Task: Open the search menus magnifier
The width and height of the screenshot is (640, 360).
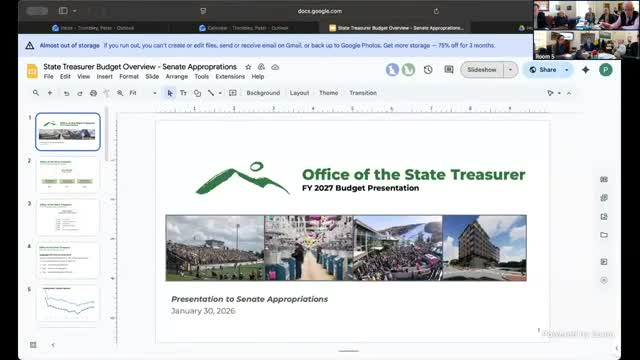Action: pyautogui.click(x=36, y=93)
